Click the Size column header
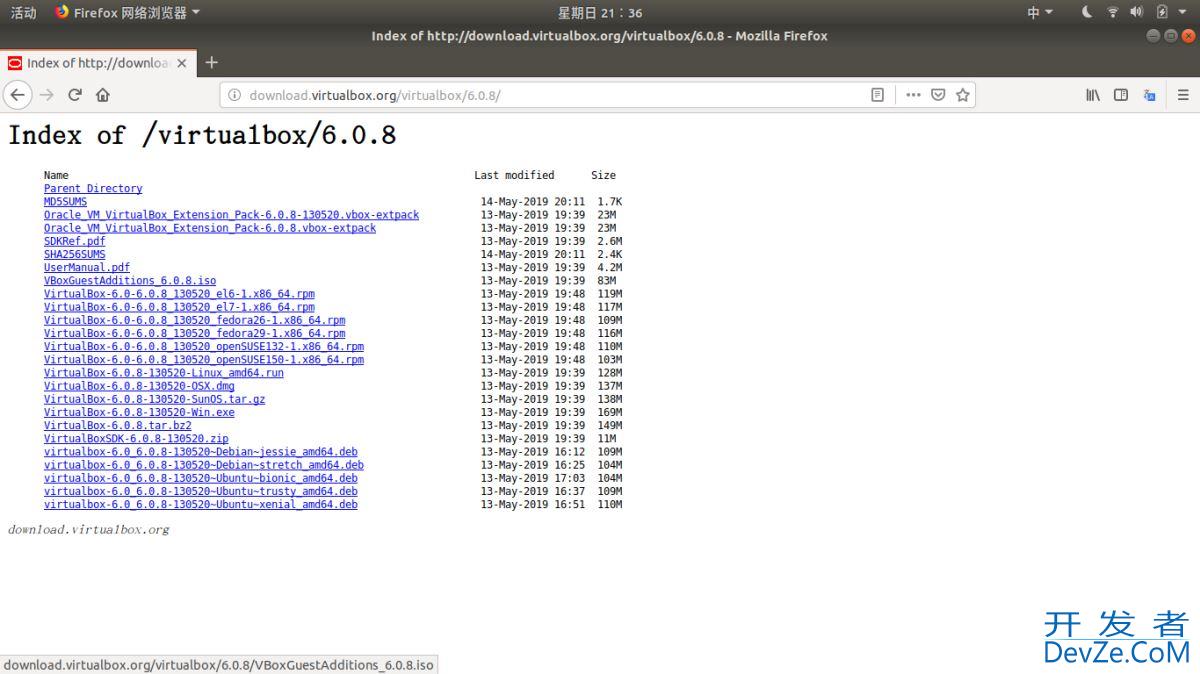Screen dimensions: 1200x674 (x=603, y=175)
